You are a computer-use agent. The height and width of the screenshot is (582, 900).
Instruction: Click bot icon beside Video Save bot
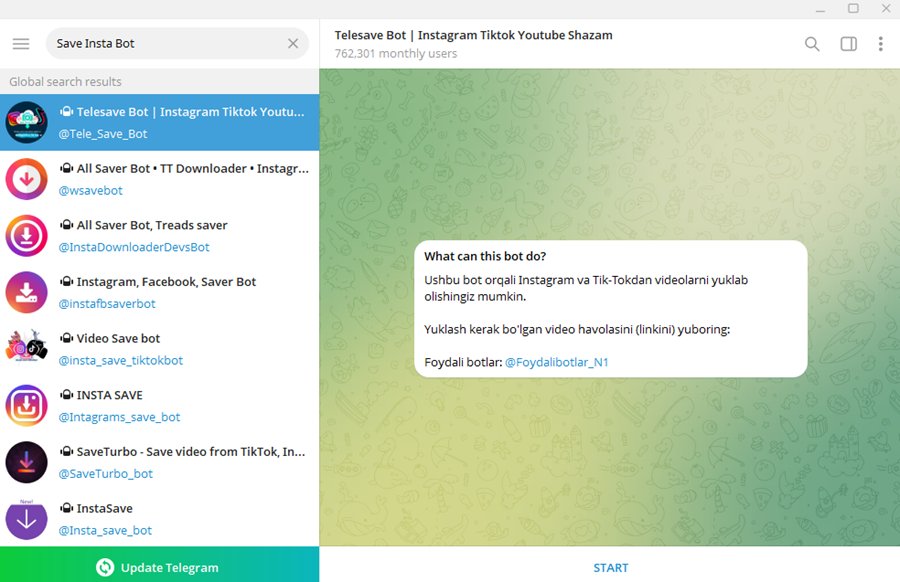pos(67,338)
